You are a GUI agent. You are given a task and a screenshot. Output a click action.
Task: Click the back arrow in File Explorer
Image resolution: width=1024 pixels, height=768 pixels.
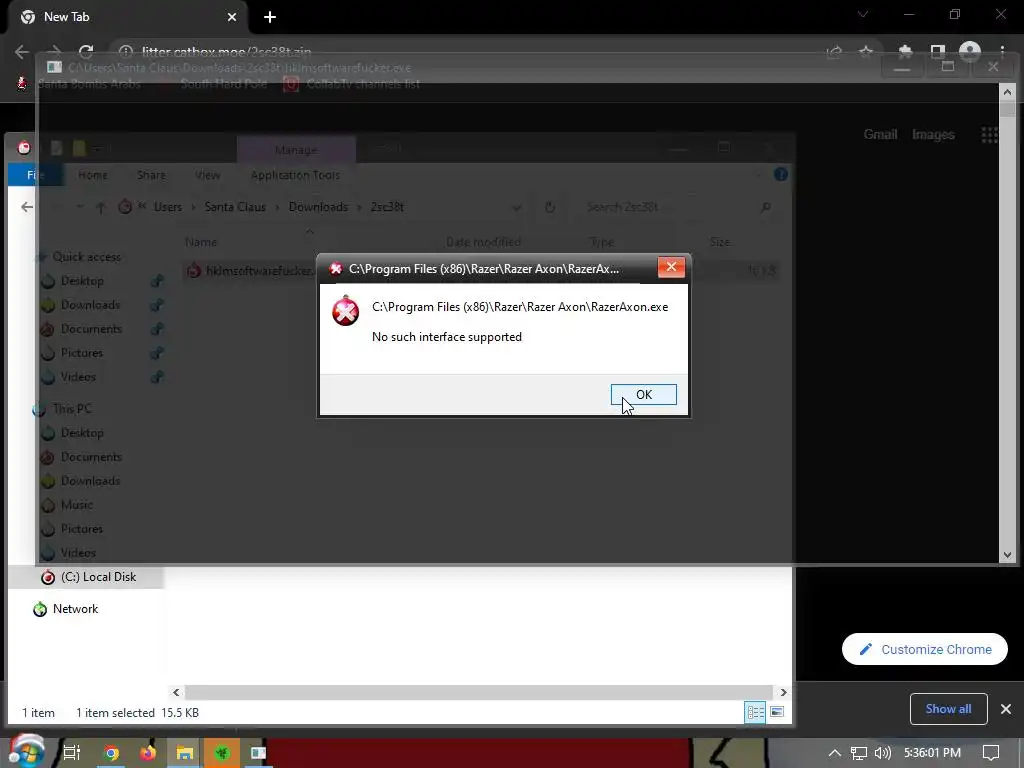27,207
